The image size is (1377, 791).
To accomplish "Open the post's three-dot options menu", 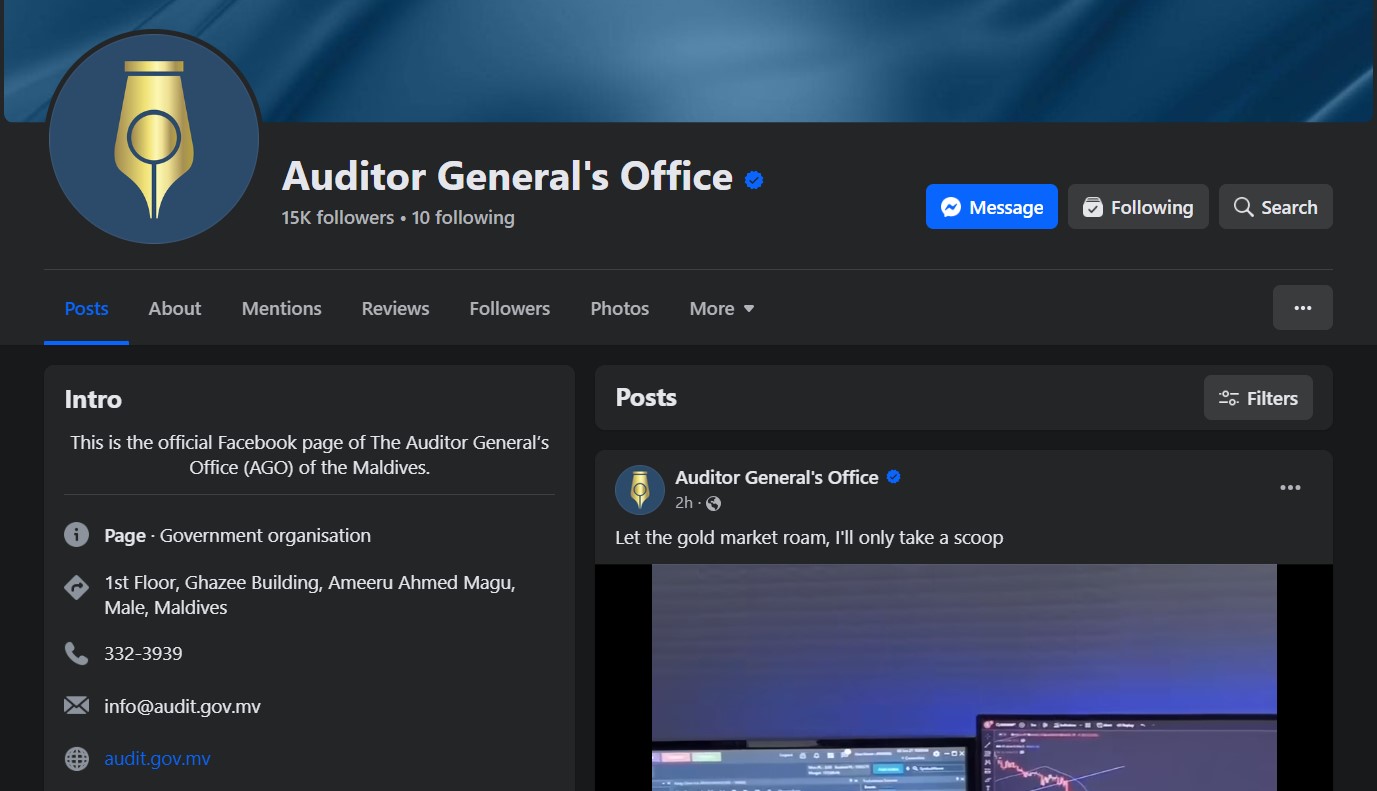I will click(x=1290, y=488).
